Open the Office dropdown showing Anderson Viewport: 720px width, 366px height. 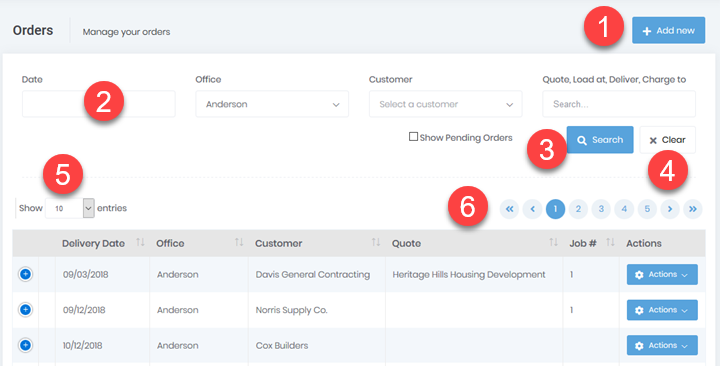(272, 104)
